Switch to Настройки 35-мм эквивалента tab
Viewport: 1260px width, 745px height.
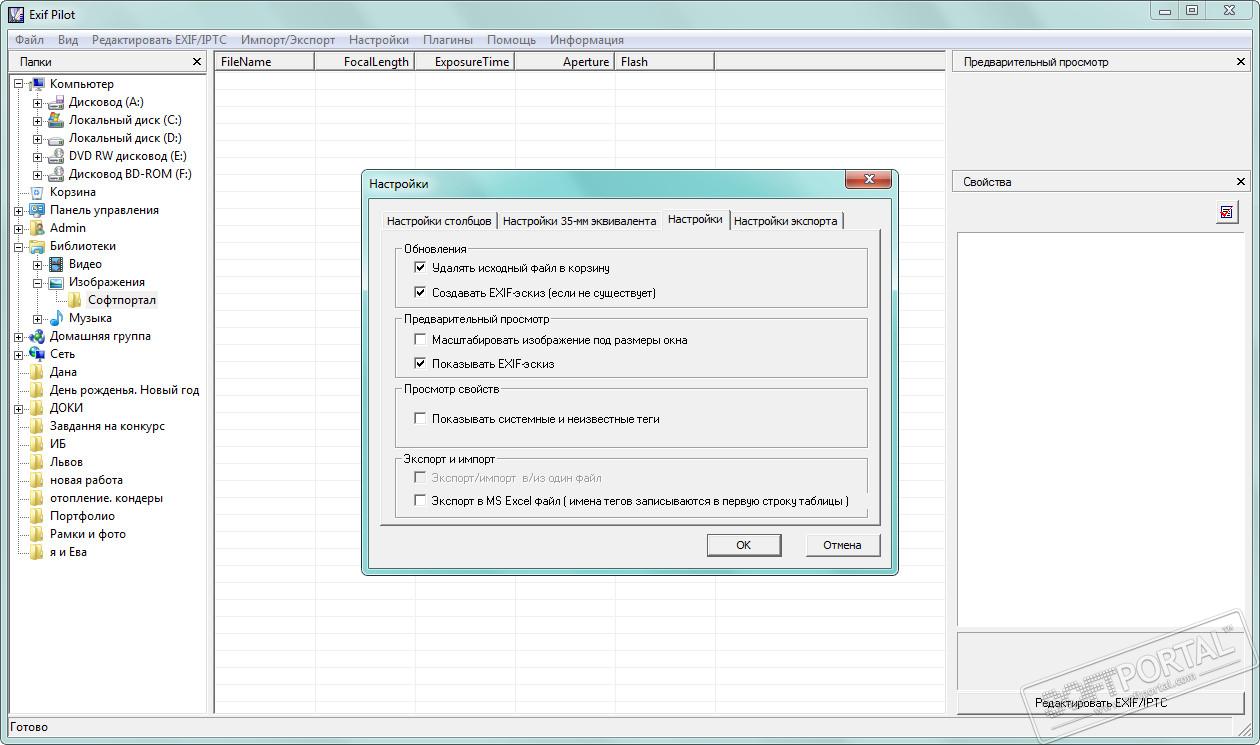579,221
